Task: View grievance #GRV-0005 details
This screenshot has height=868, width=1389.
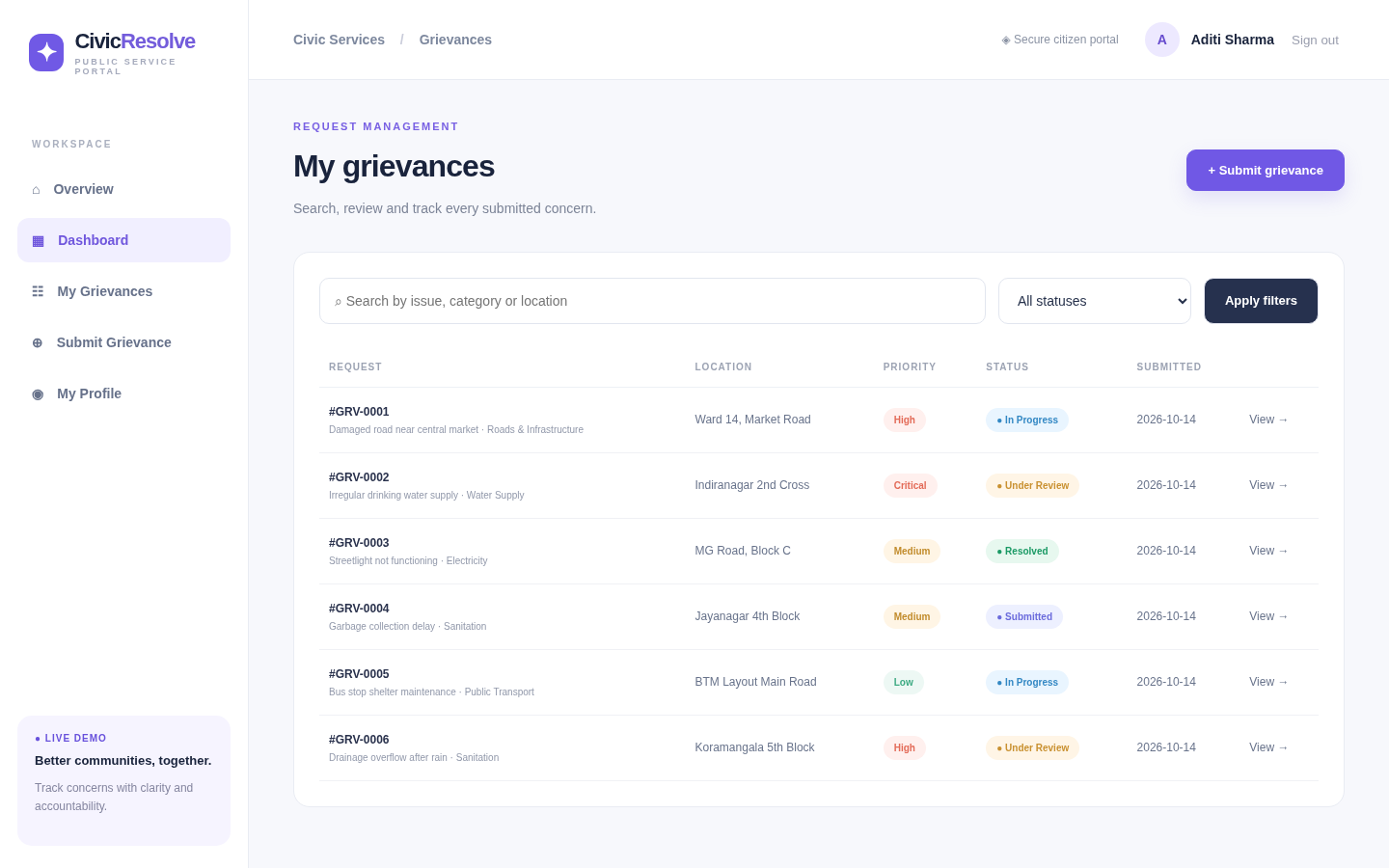Action: (x=1268, y=682)
